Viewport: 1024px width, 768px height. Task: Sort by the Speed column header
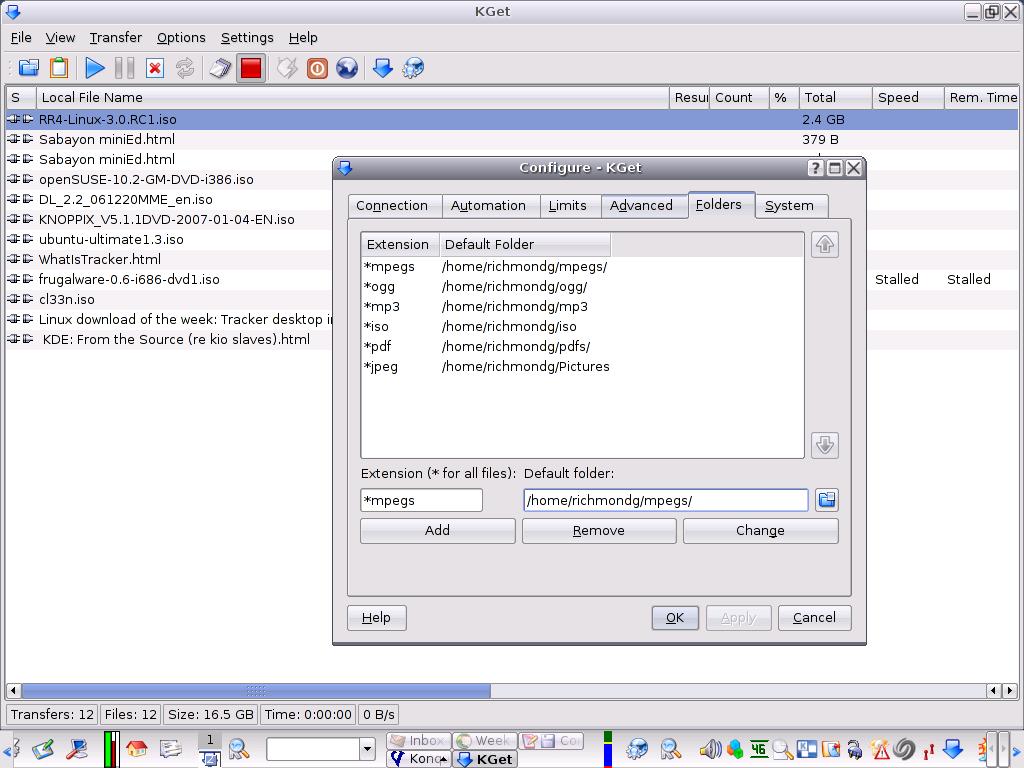(x=908, y=98)
